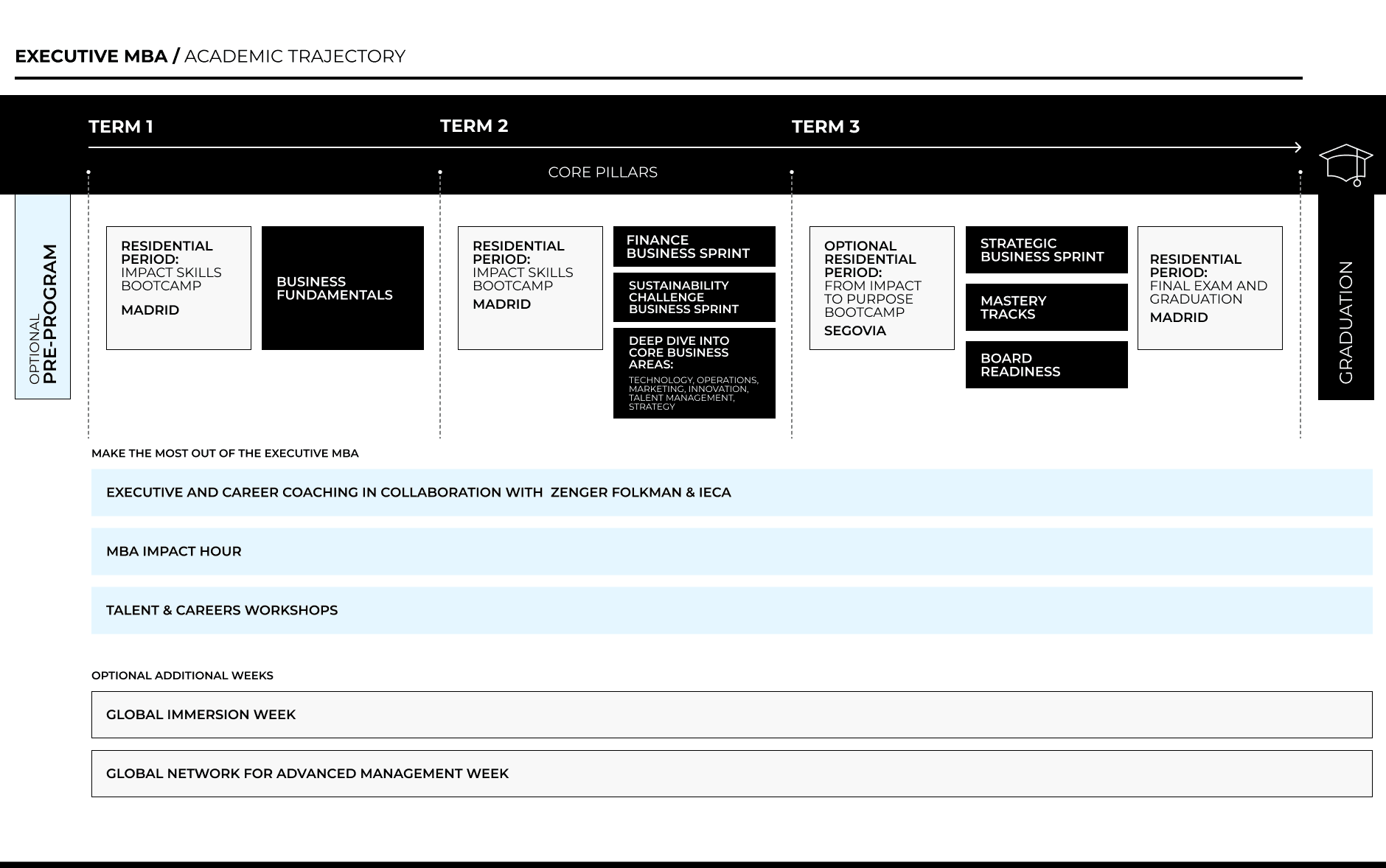This screenshot has height=868, width=1386.
Task: Select the Term 2 heading
Action: click(x=474, y=126)
